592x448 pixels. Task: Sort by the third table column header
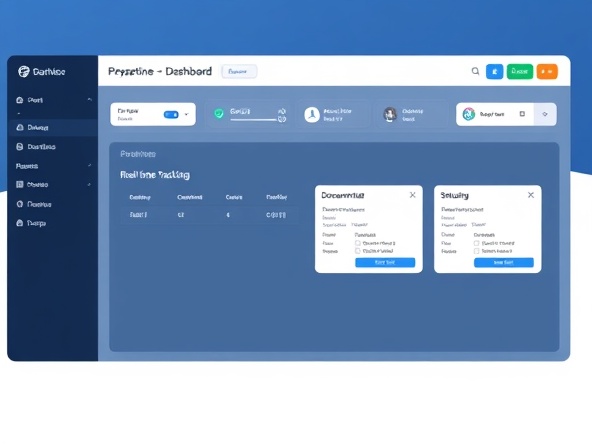coord(234,197)
